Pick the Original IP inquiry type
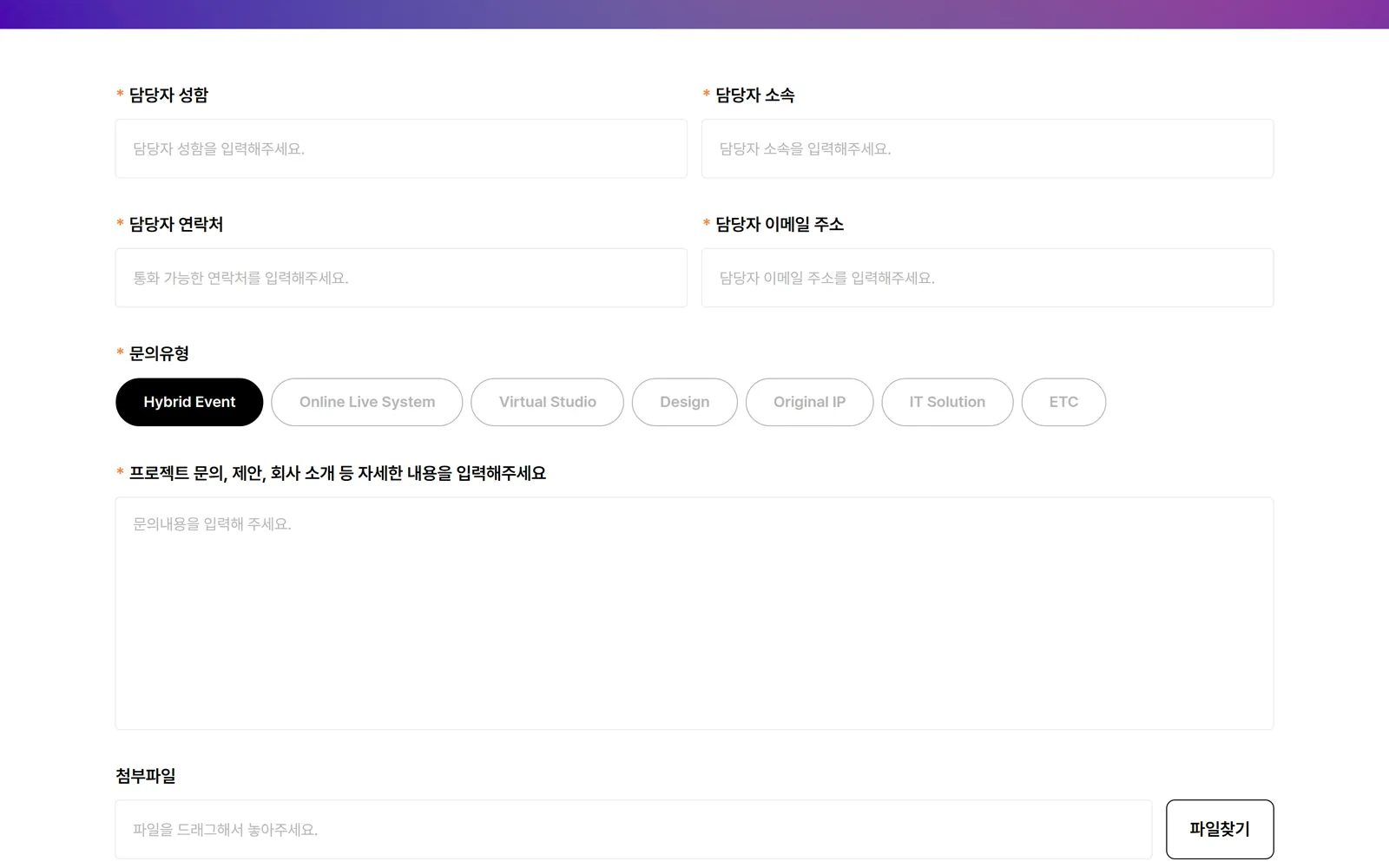 [x=810, y=402]
